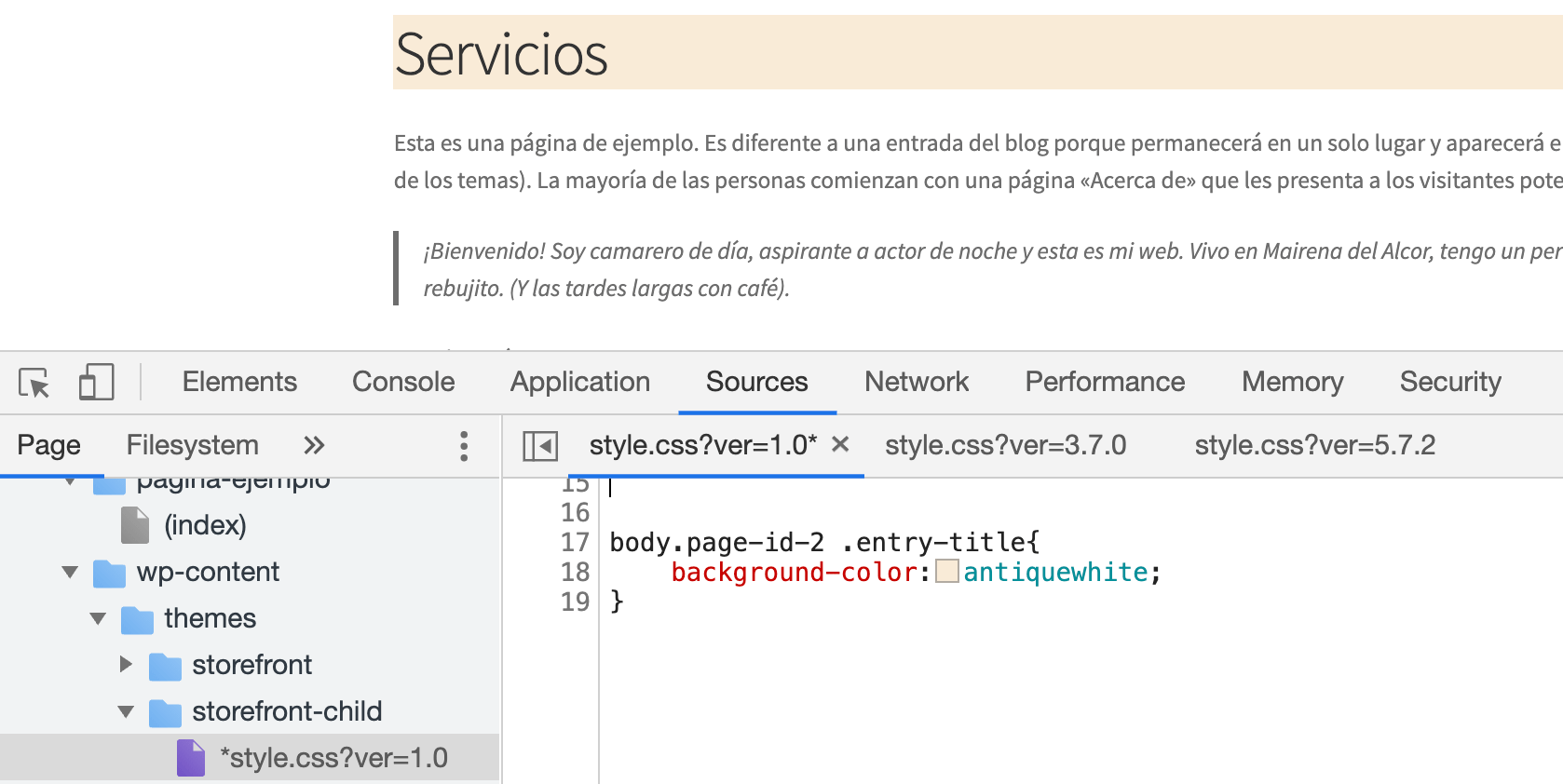Open the Network tab
1563x784 pixels.
[x=917, y=382]
